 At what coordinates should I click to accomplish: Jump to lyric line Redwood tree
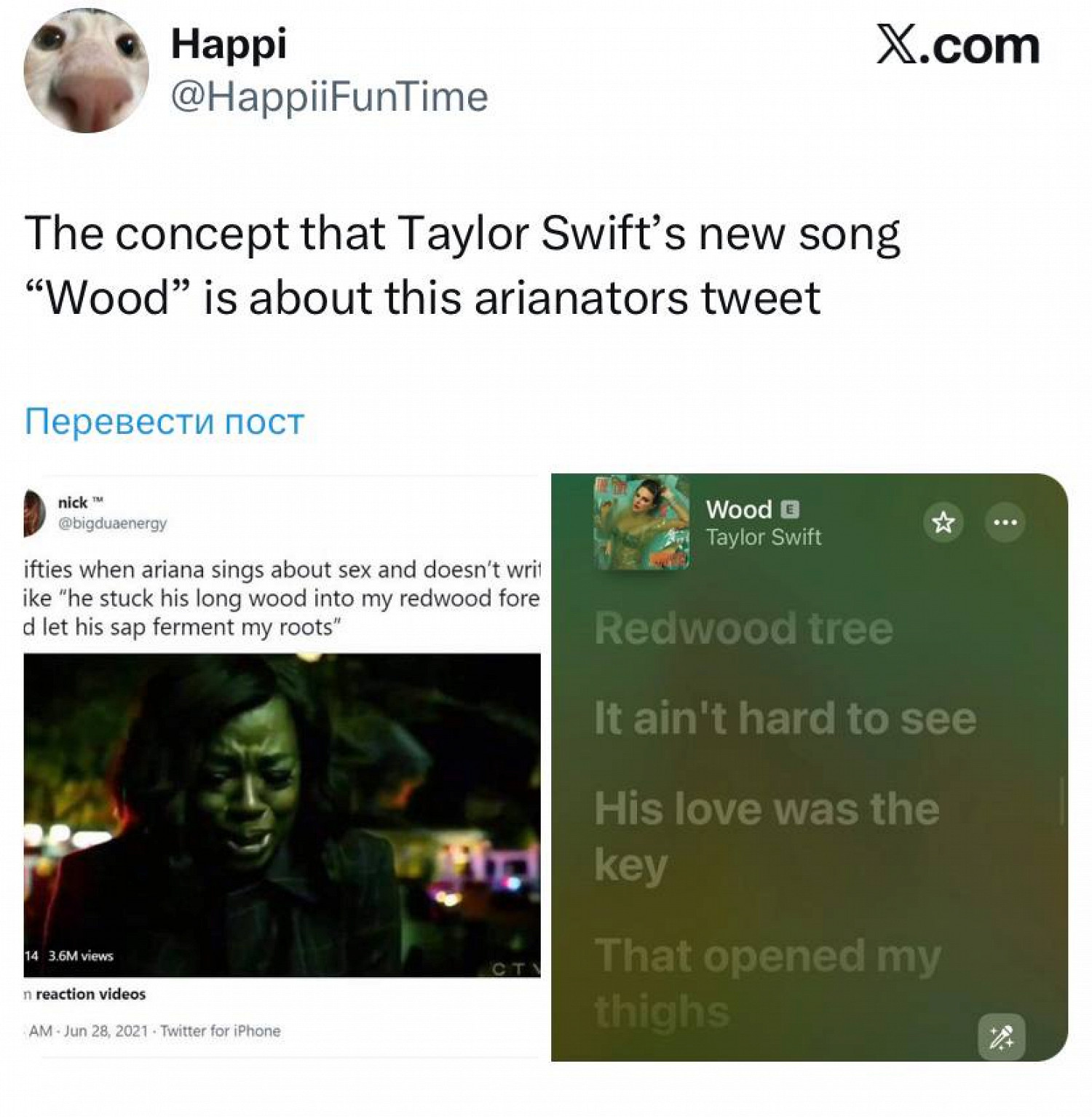click(743, 628)
